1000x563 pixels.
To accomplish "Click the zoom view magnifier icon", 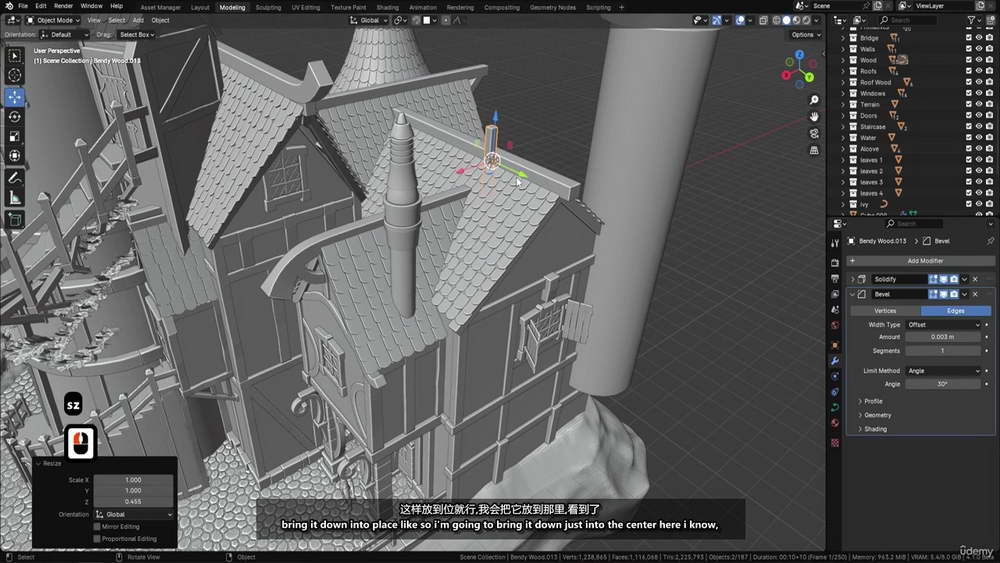I will click(x=814, y=100).
